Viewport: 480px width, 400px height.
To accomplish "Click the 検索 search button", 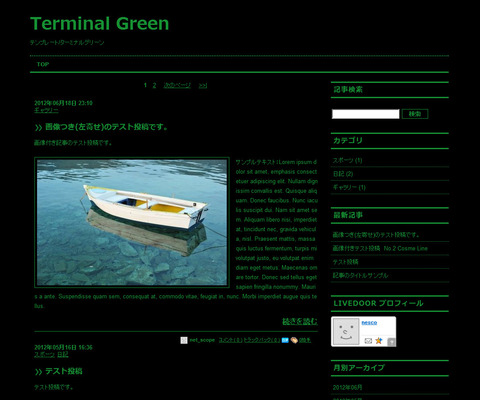I will tap(415, 114).
